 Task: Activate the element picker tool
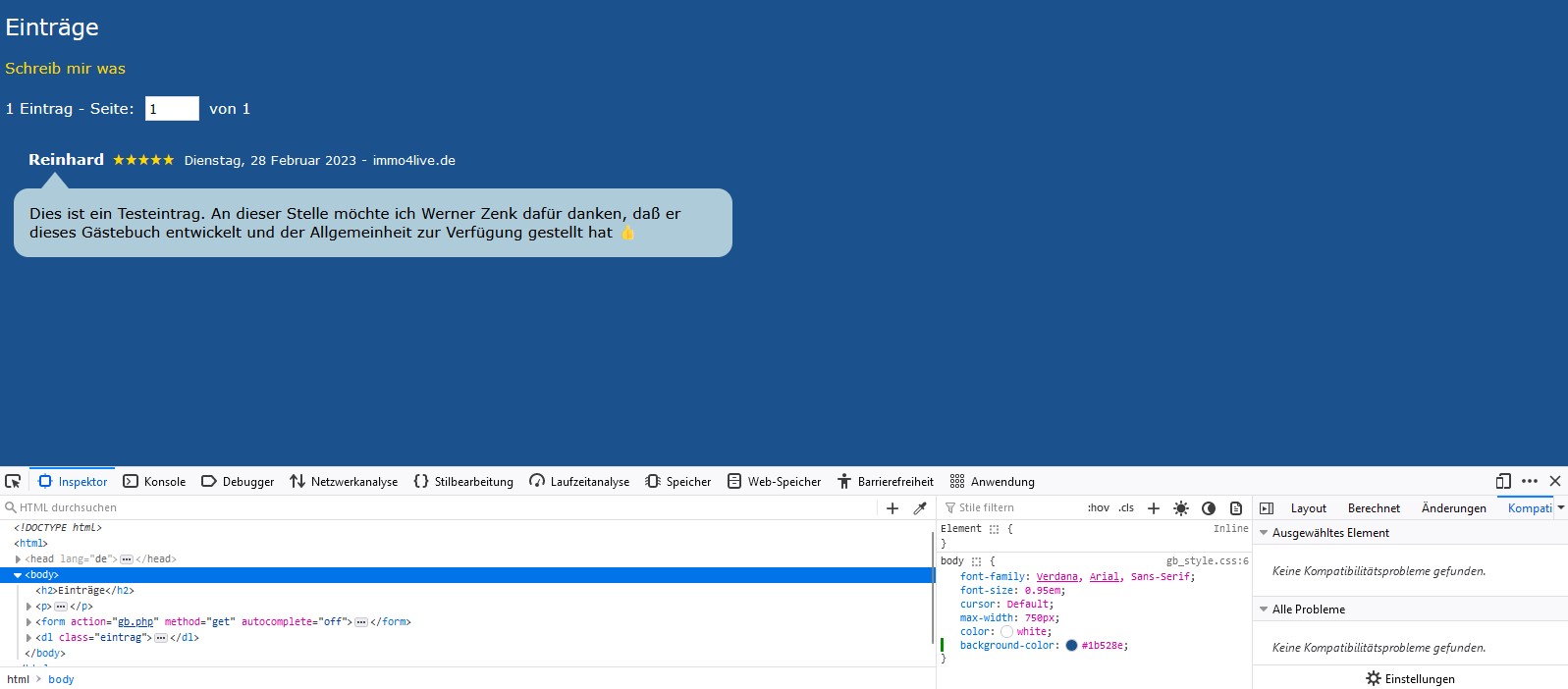coord(13,481)
